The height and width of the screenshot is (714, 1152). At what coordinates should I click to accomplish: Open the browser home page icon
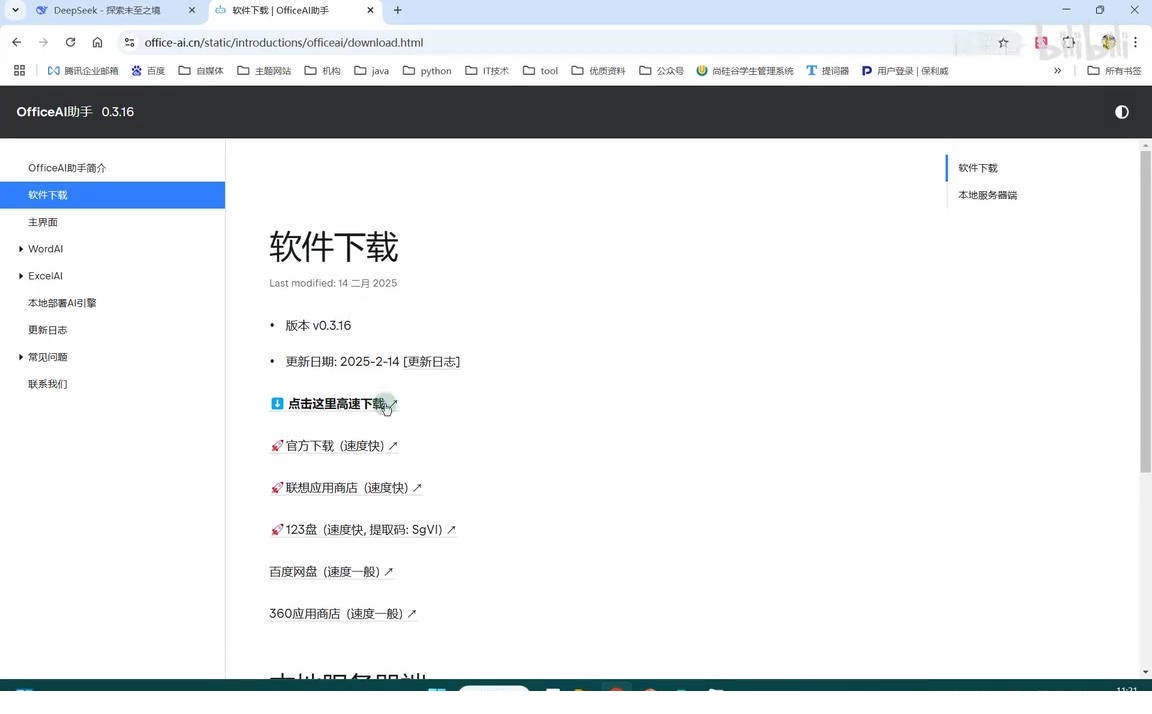[x=97, y=43]
